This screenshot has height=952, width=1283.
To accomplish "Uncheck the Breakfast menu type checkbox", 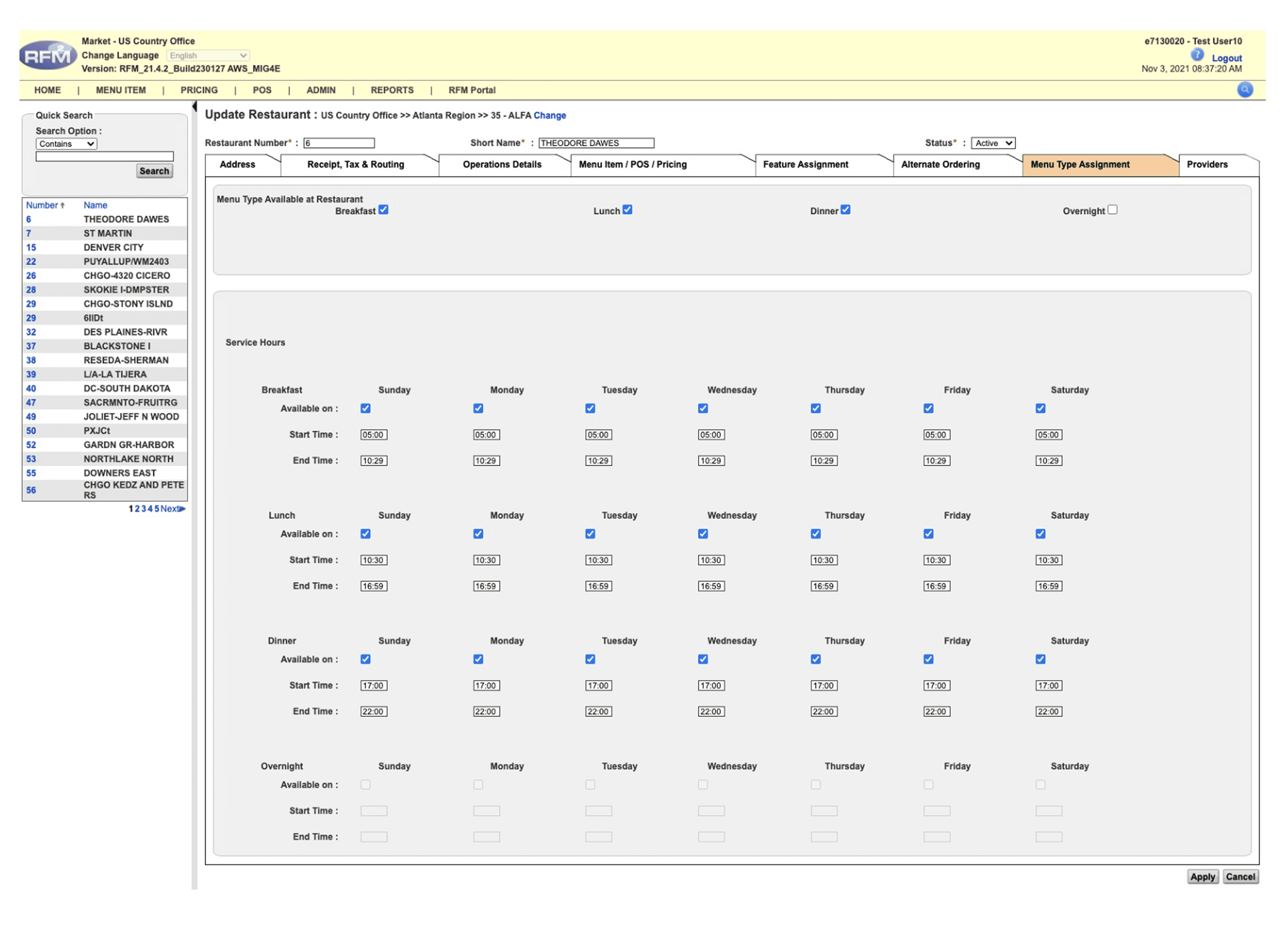I will [x=383, y=210].
